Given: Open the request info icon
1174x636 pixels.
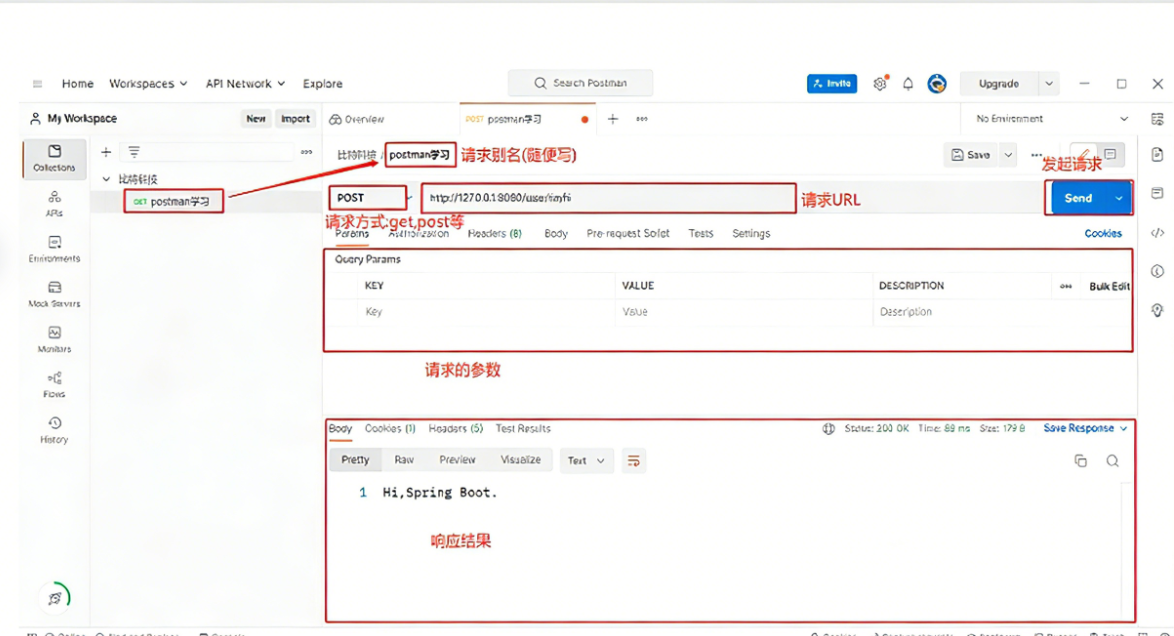Looking at the screenshot, I should click(x=1157, y=271).
